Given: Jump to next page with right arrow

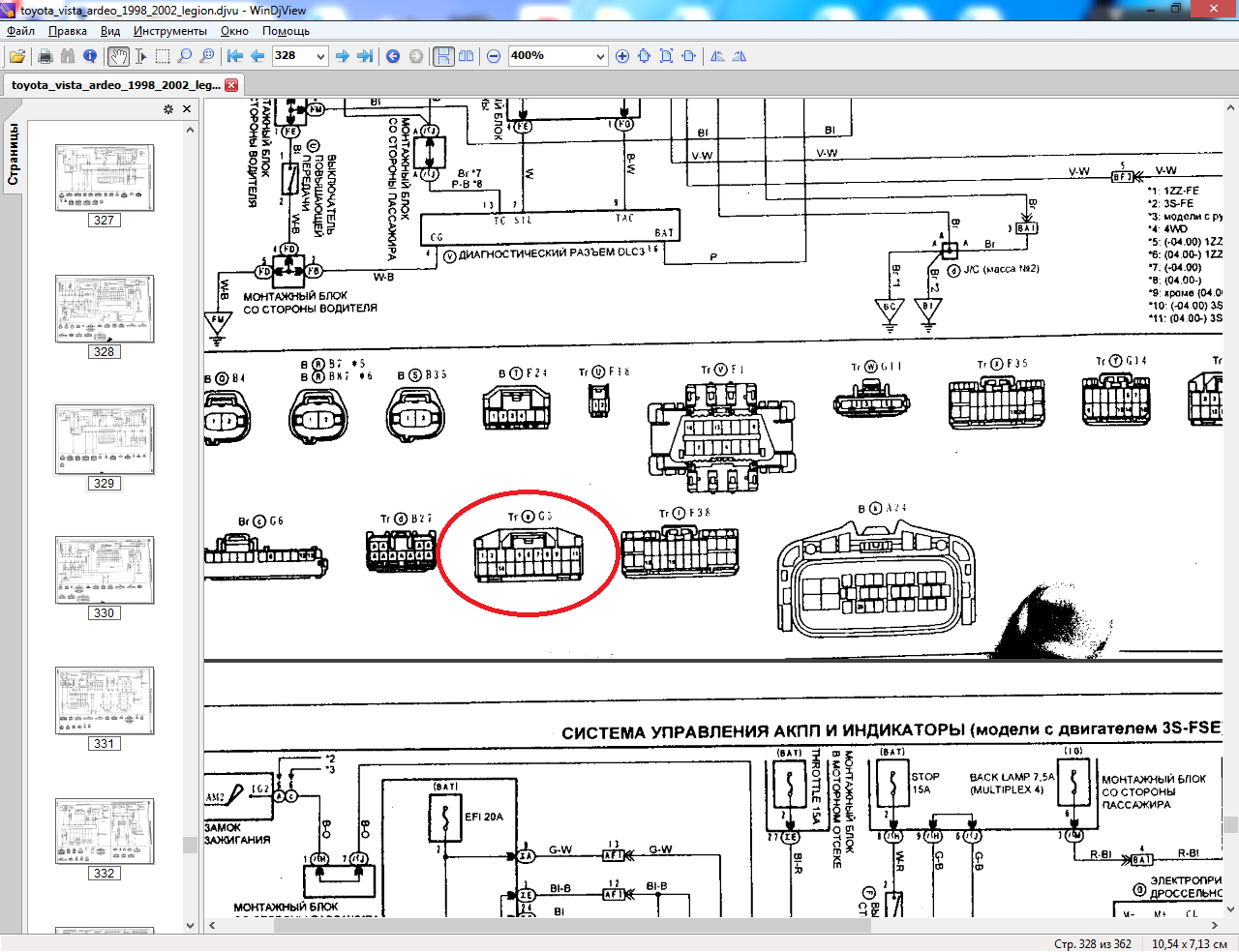Looking at the screenshot, I should pos(342,56).
